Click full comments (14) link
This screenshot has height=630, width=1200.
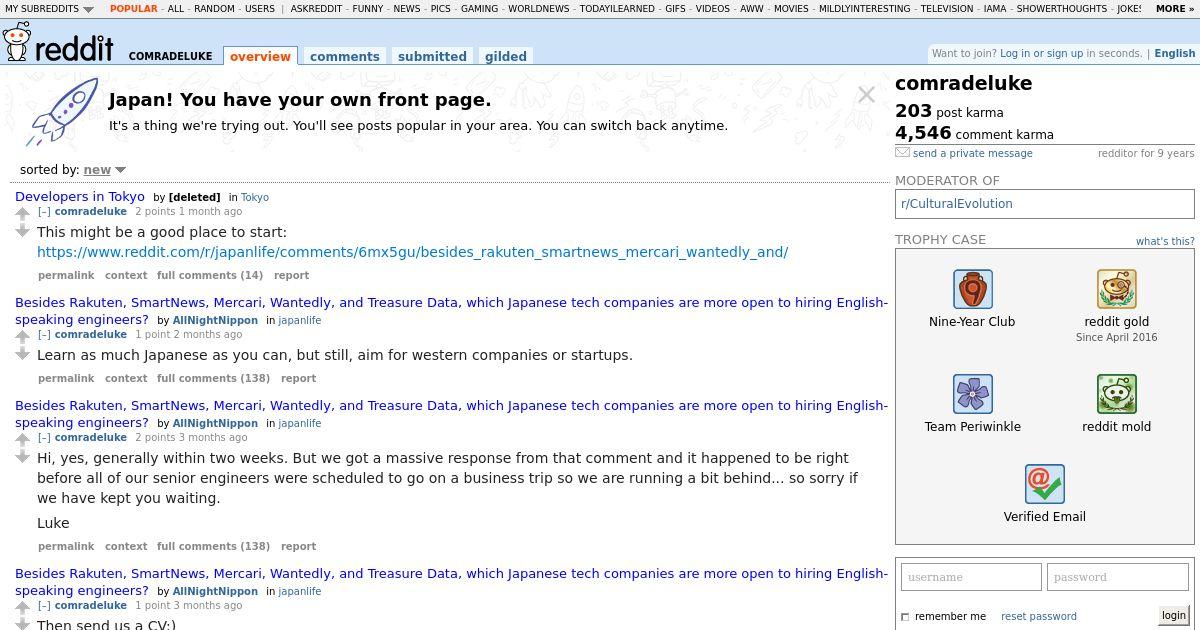pos(210,275)
